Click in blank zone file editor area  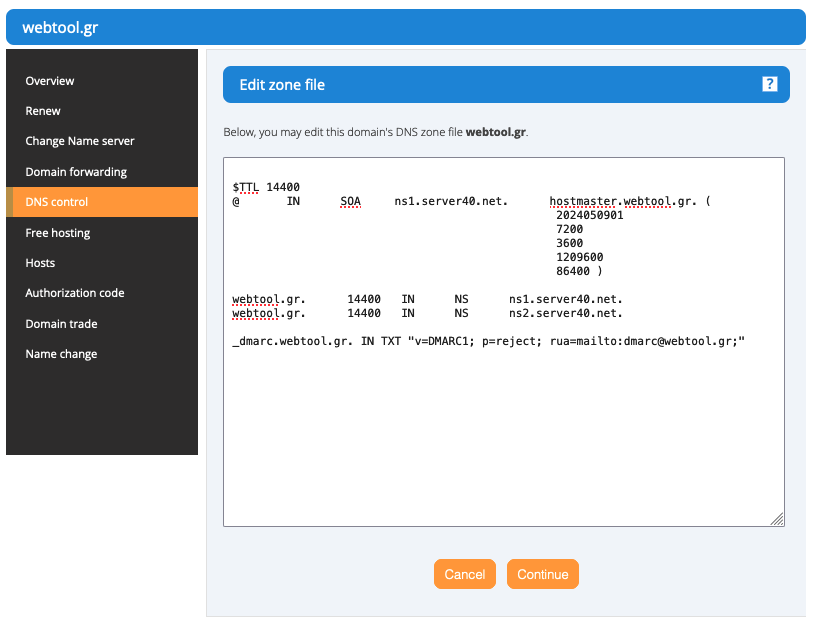(x=504, y=437)
